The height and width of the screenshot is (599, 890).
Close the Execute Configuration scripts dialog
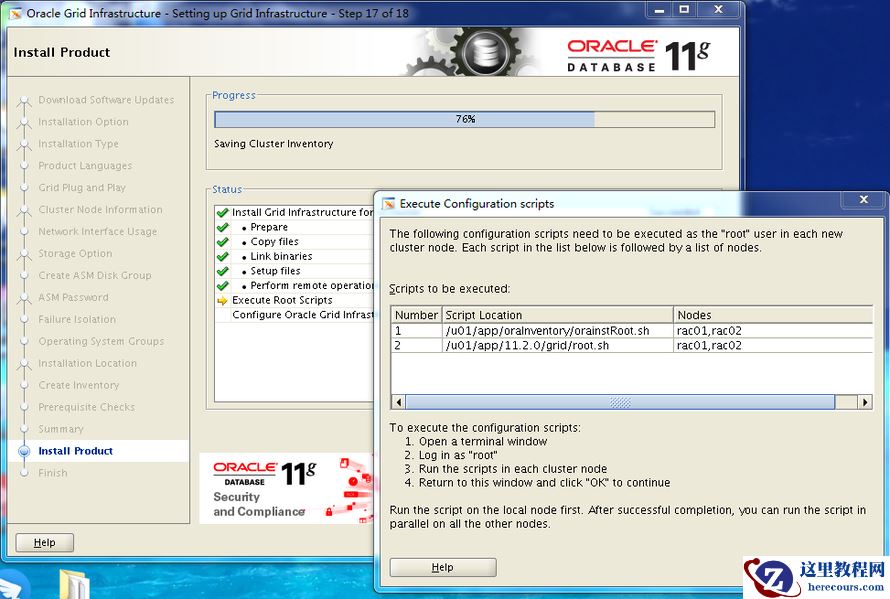[x=863, y=200]
